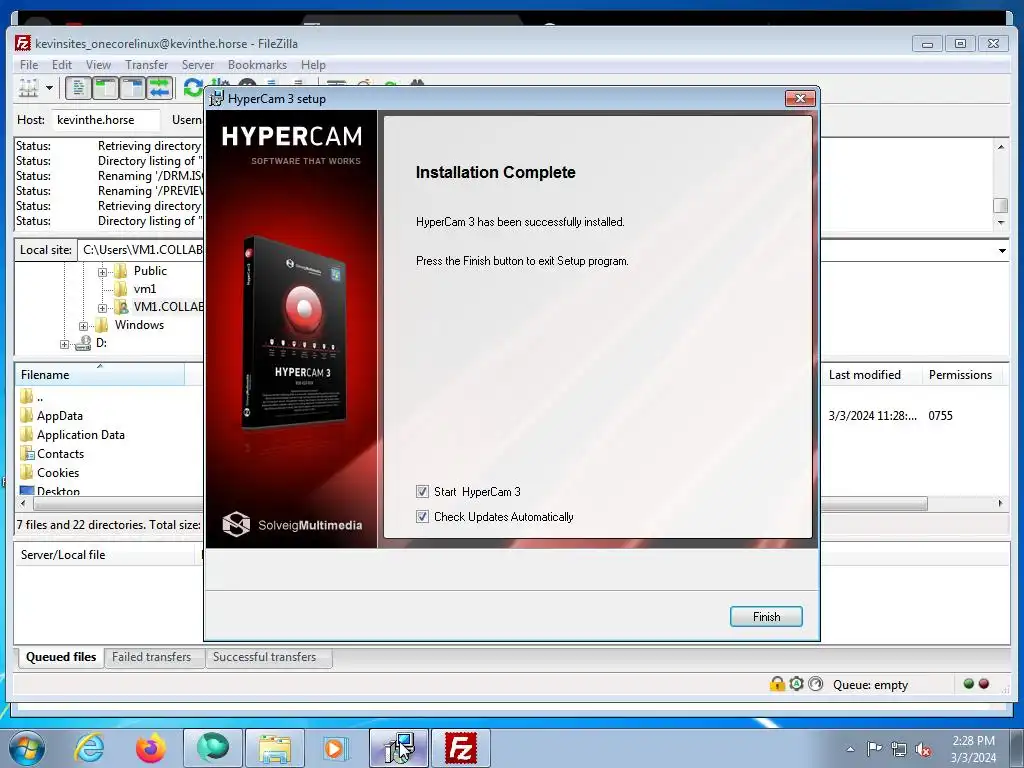Image resolution: width=1024 pixels, height=768 pixels.
Task: Switch to Failed transfers tab
Action: [x=152, y=657]
